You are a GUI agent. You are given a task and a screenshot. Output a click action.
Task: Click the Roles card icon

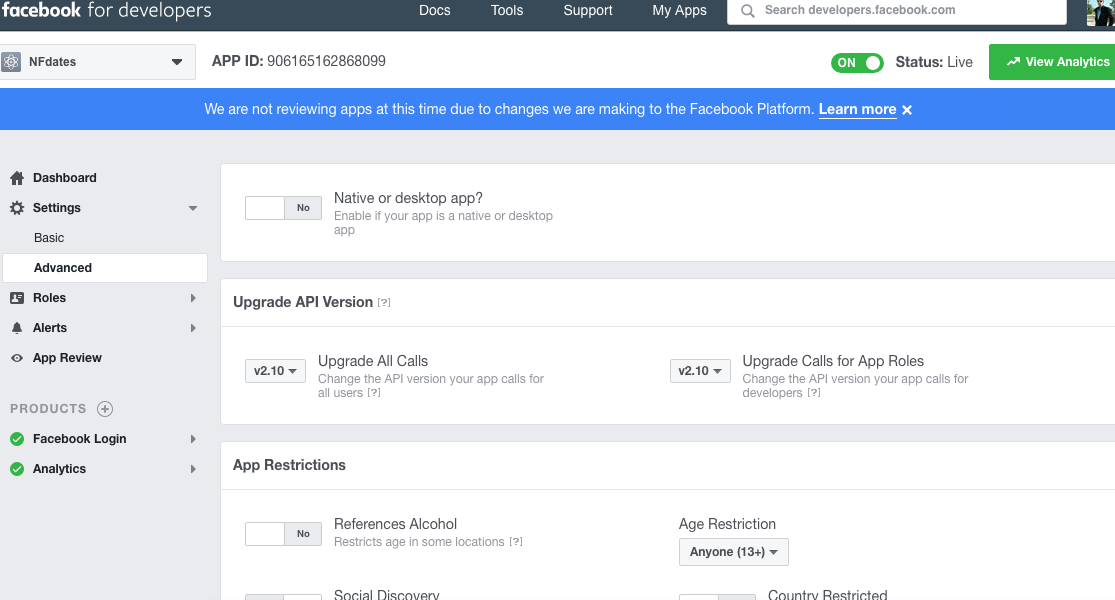17,298
